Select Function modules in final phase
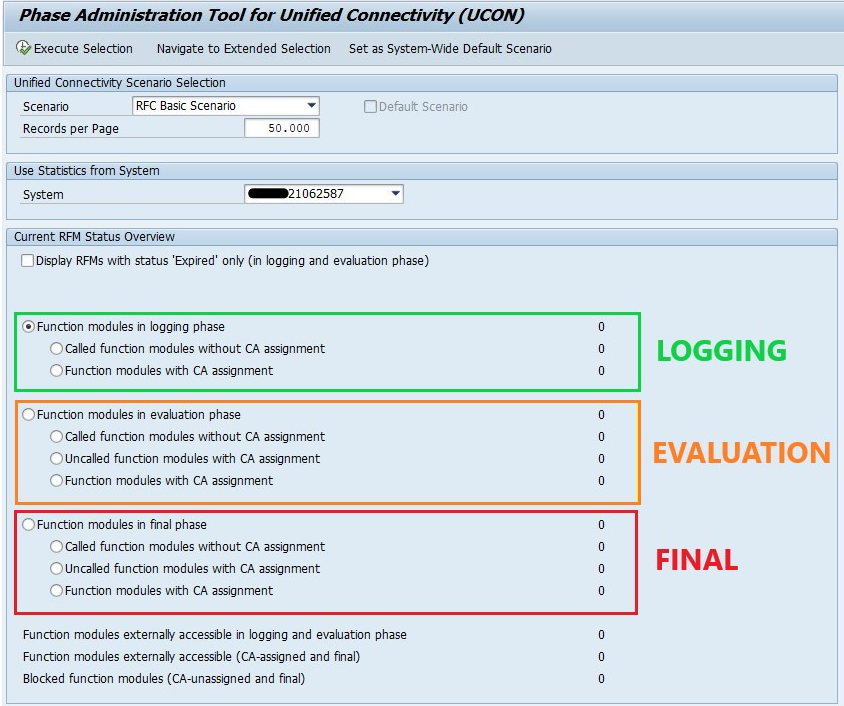This screenshot has height=706, width=844. (28, 525)
